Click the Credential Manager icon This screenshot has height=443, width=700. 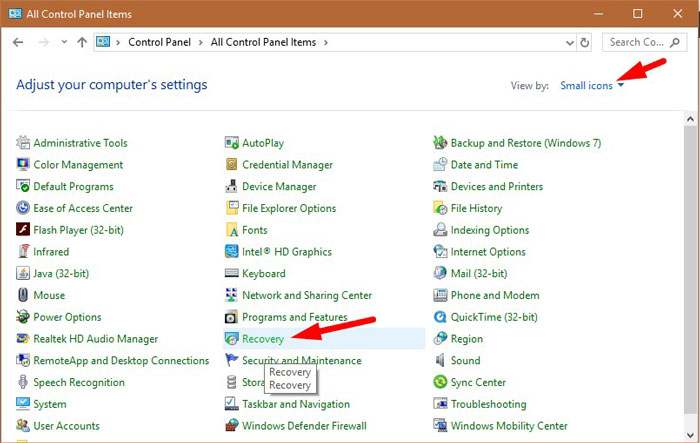click(231, 164)
